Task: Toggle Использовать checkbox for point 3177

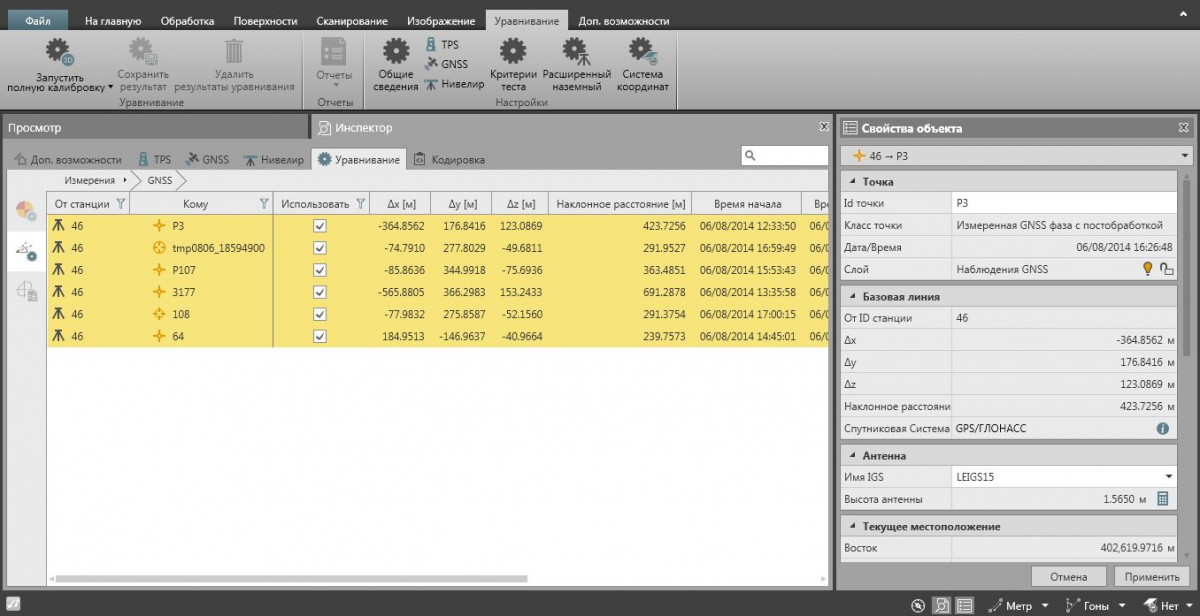Action: pyautogui.click(x=320, y=292)
